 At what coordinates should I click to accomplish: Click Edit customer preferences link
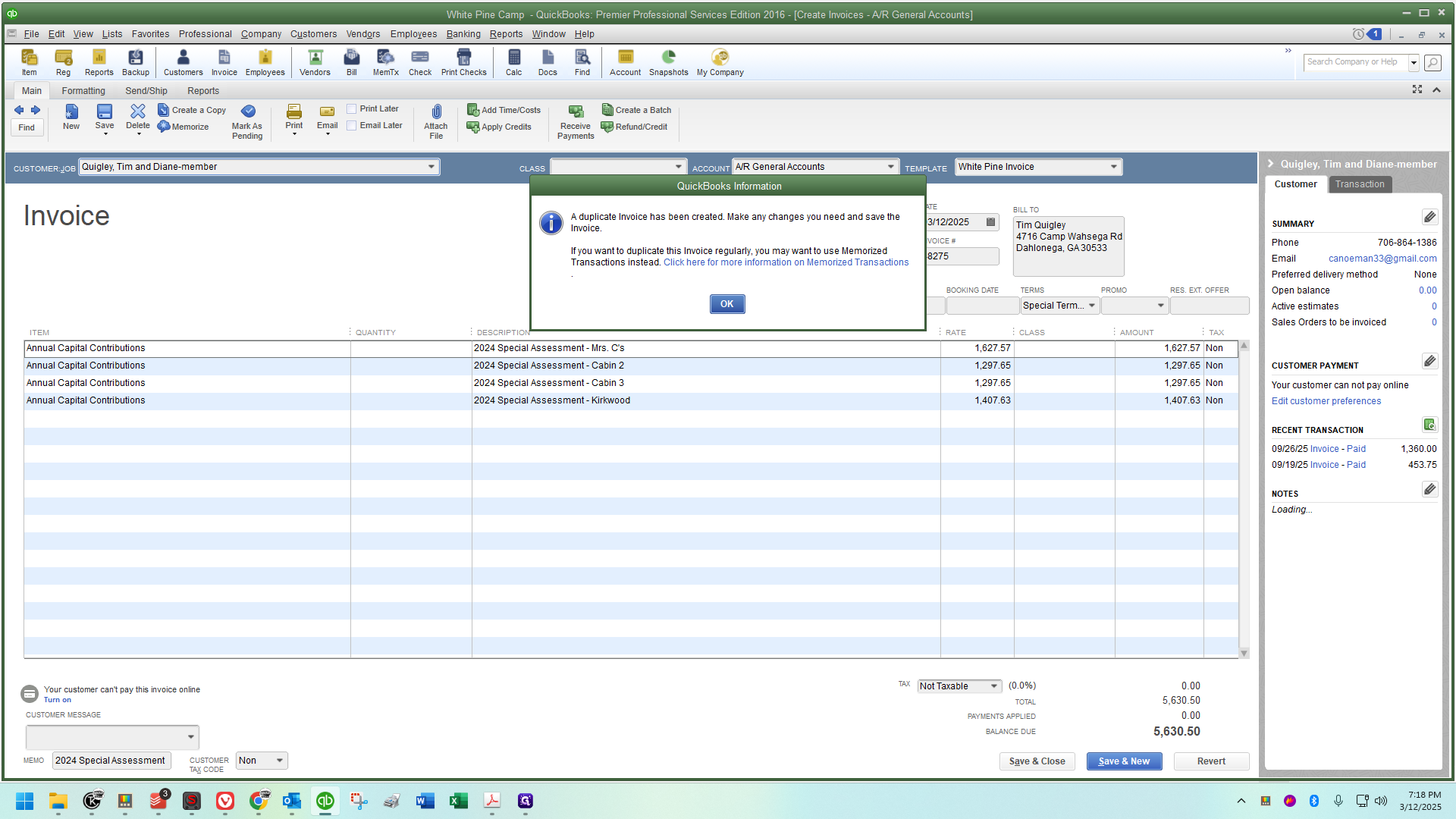(1326, 401)
